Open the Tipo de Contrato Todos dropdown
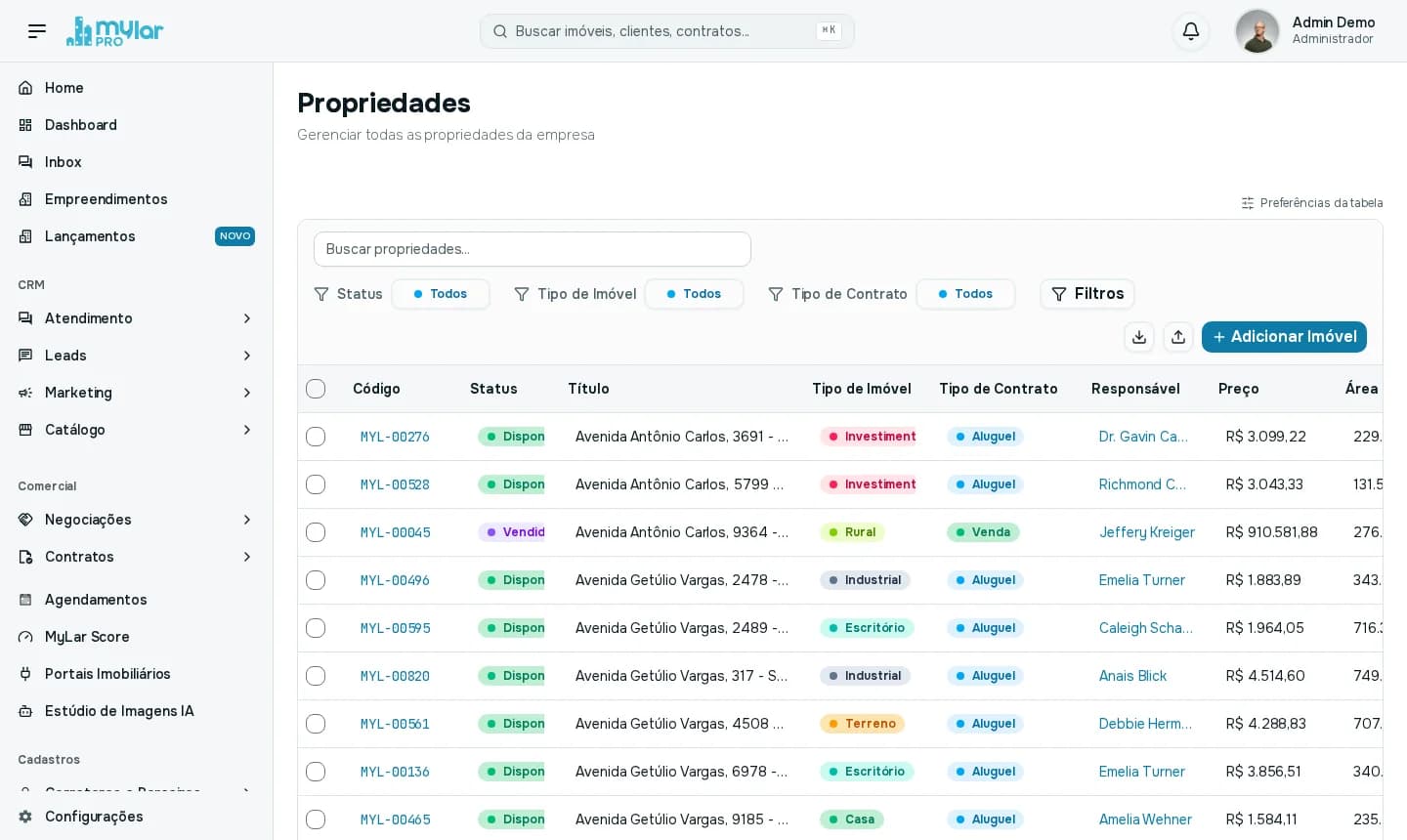 965,294
